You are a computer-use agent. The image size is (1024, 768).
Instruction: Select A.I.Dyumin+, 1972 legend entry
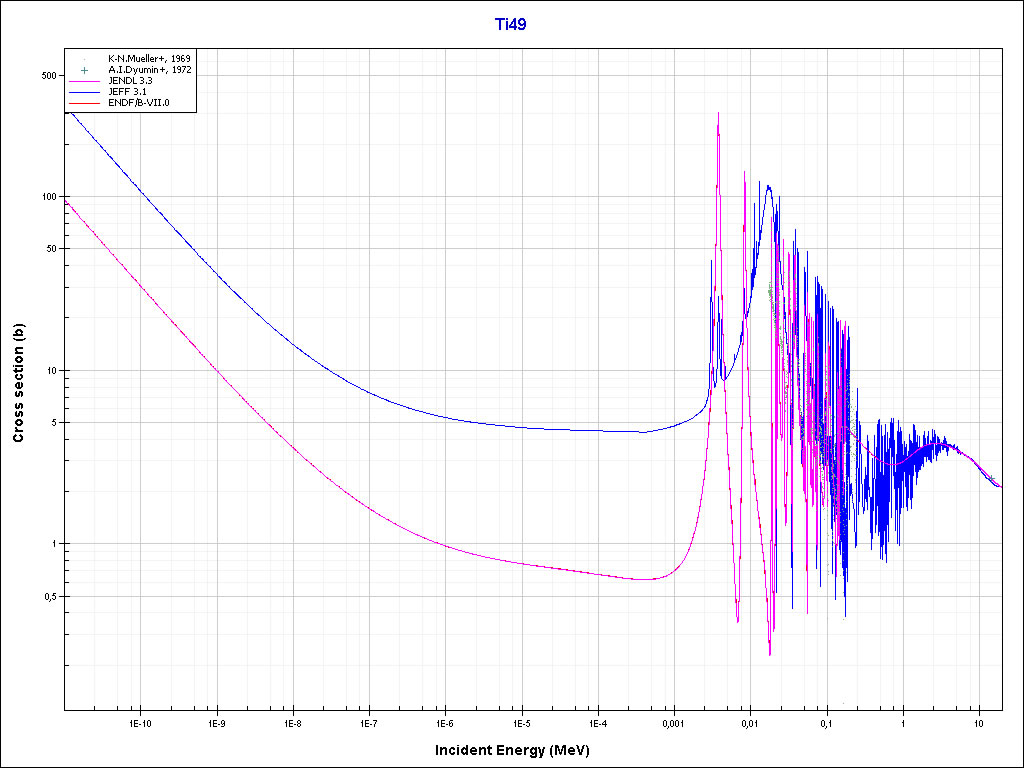pyautogui.click(x=149, y=70)
